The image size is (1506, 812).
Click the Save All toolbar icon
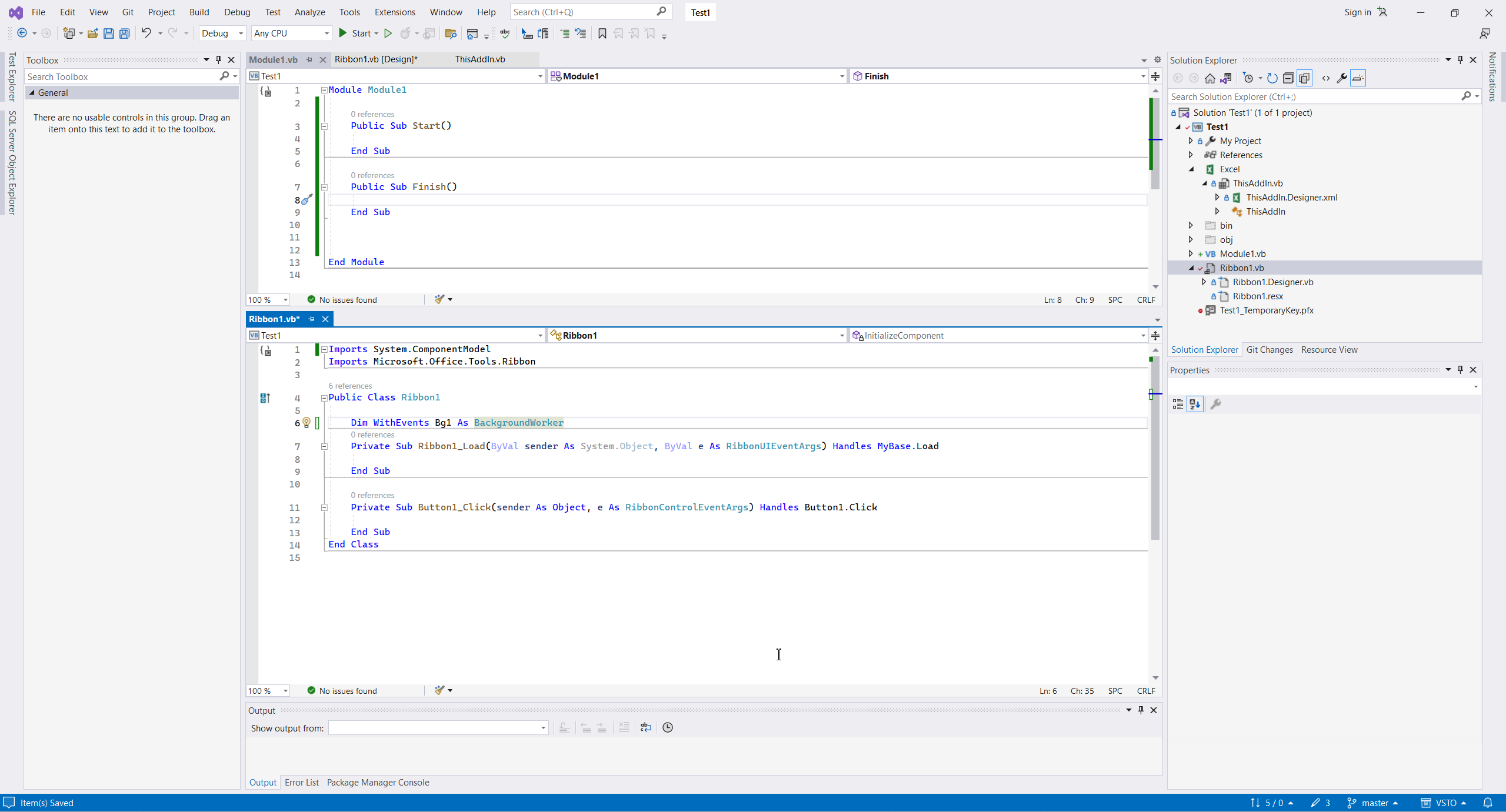[124, 34]
